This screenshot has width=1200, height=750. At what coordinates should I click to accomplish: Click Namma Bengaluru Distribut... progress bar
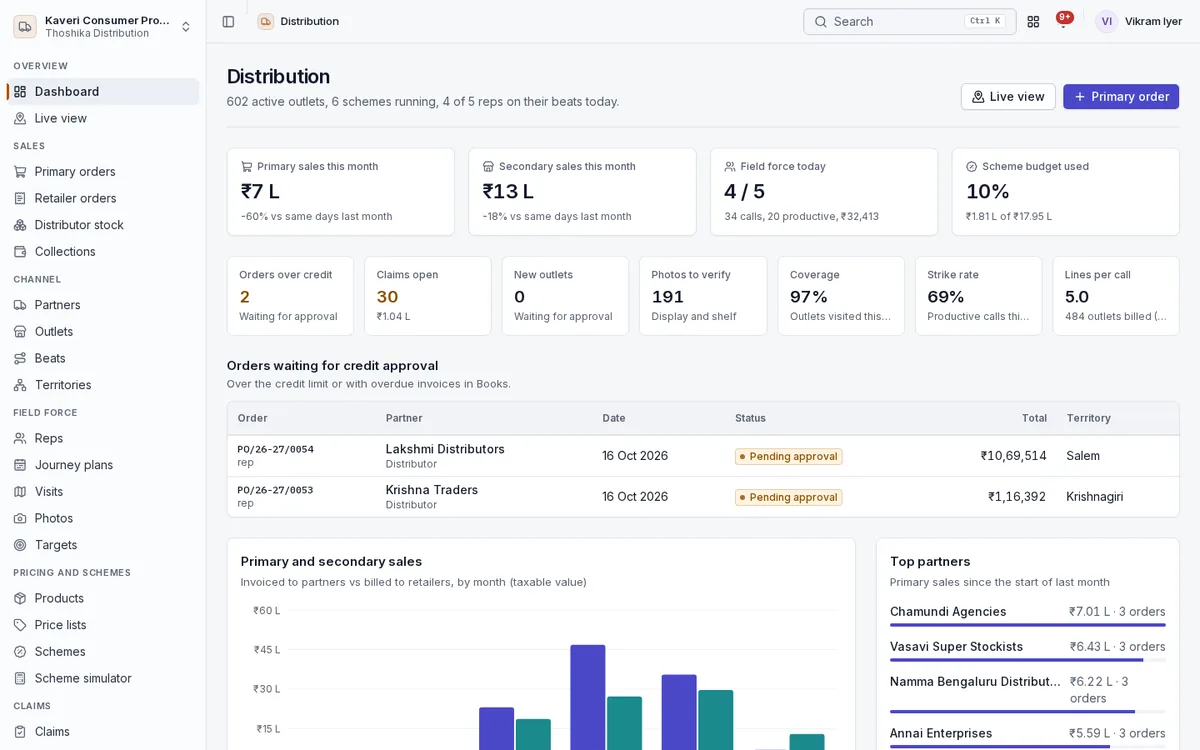[x=1028, y=712]
